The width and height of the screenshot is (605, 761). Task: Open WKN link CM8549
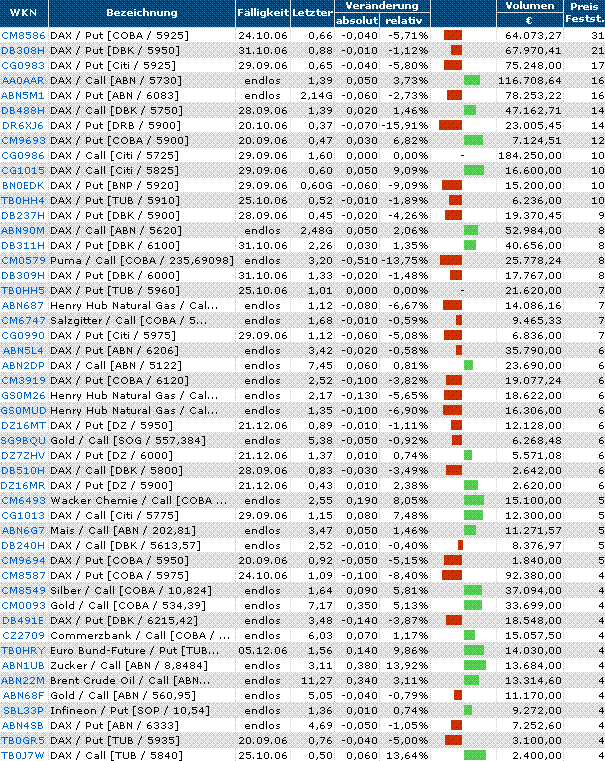point(23,591)
